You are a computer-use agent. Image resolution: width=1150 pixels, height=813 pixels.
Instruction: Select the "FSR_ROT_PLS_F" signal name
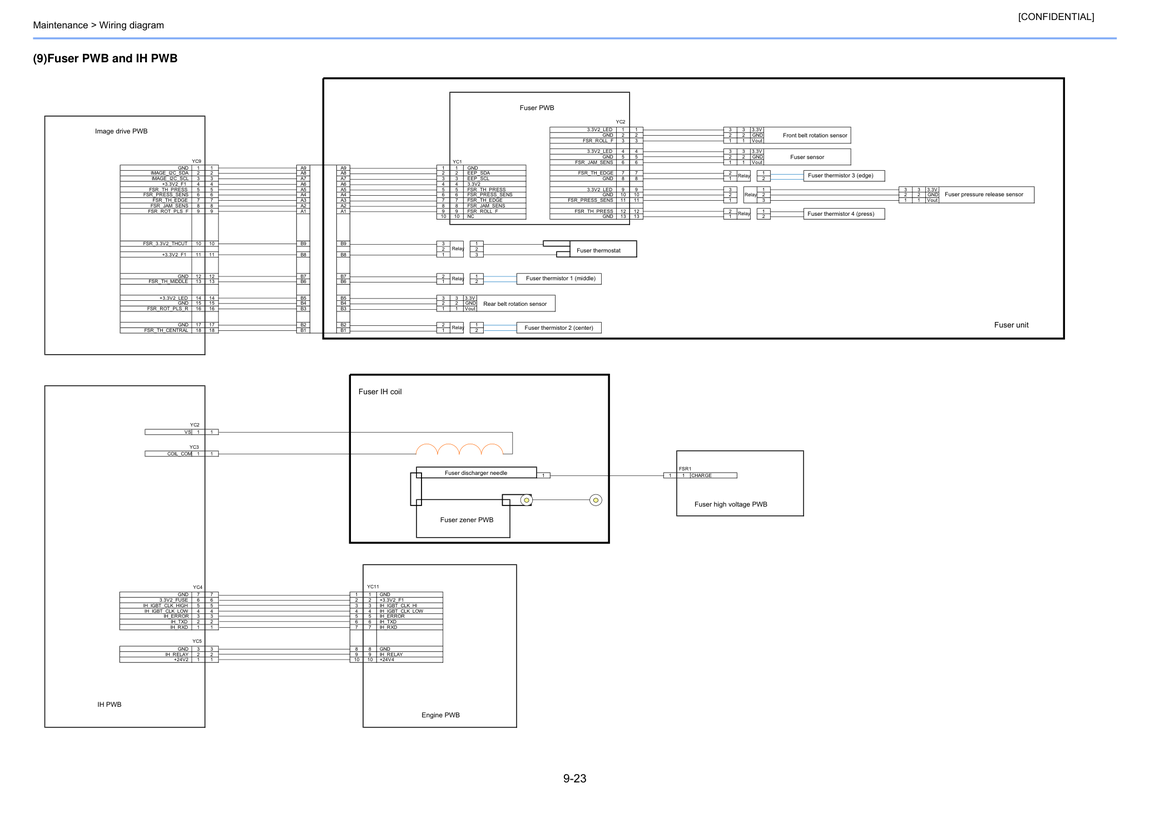tap(168, 211)
